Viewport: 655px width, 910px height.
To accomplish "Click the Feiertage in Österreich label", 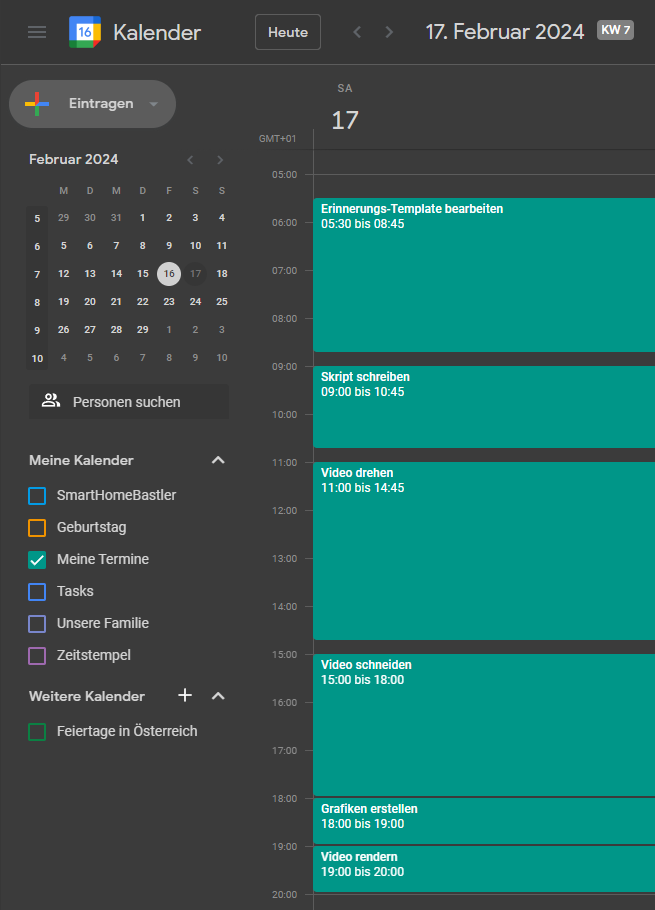I will click(127, 731).
